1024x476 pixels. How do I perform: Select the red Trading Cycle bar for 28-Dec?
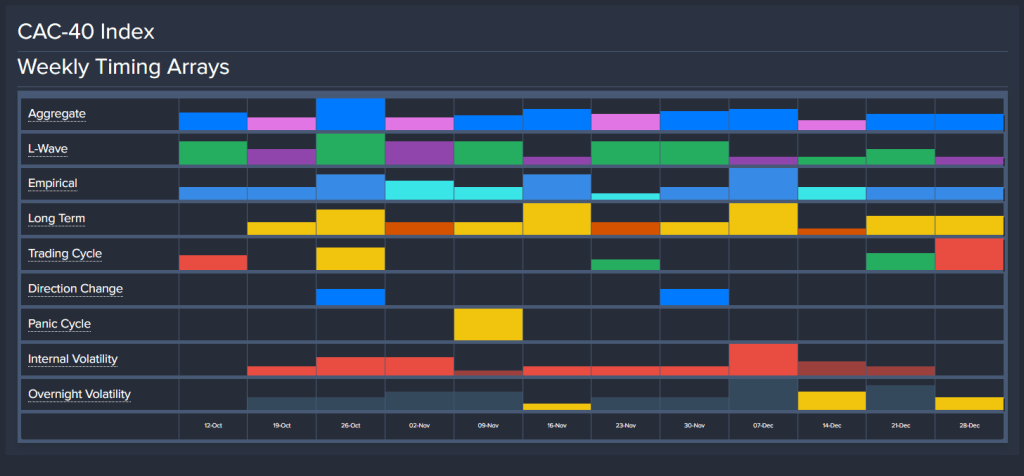(x=969, y=254)
